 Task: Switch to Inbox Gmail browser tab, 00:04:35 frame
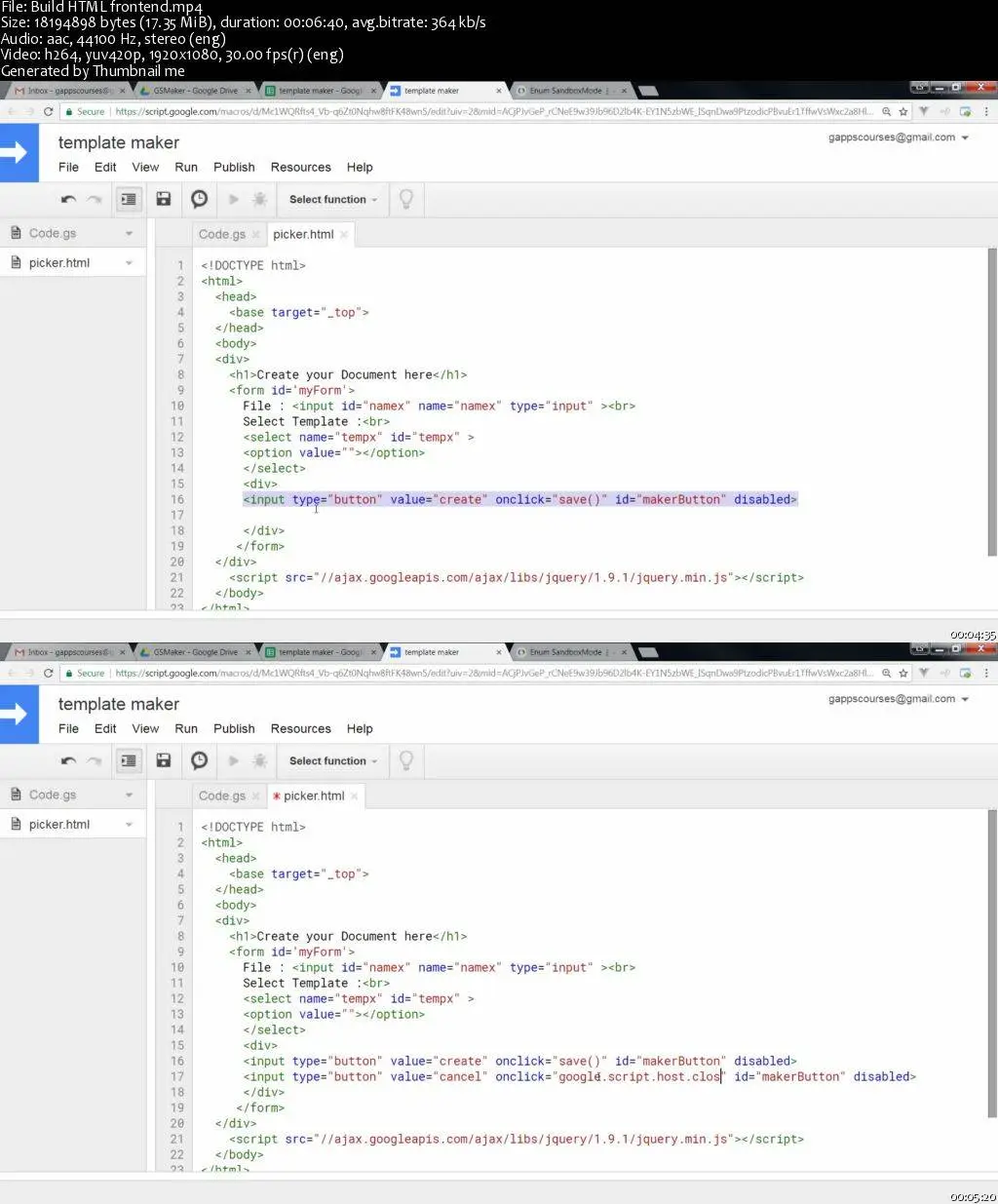click(x=66, y=91)
